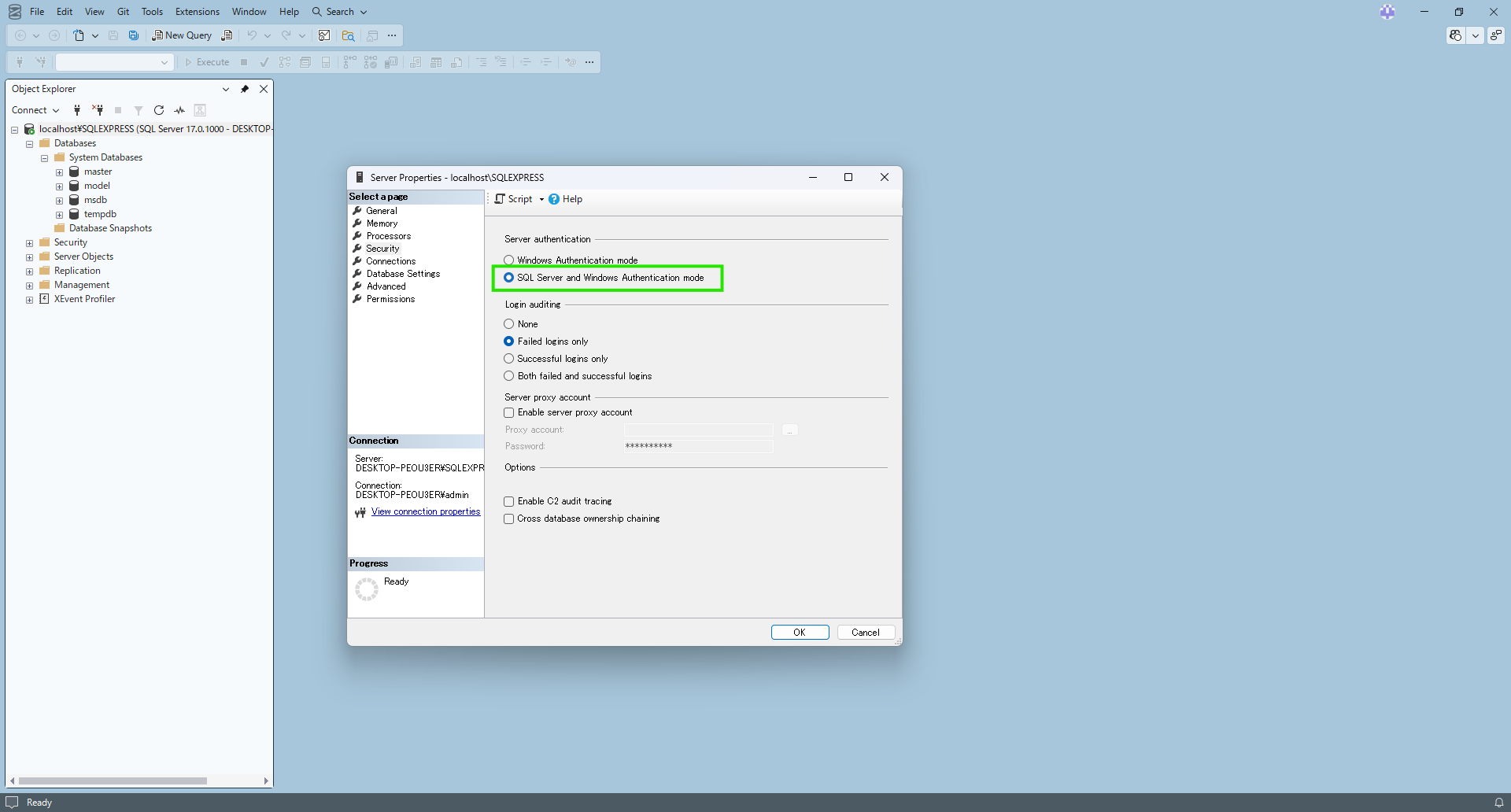Expand the master database node
Viewport: 1511px width, 812px height.
pyautogui.click(x=59, y=172)
